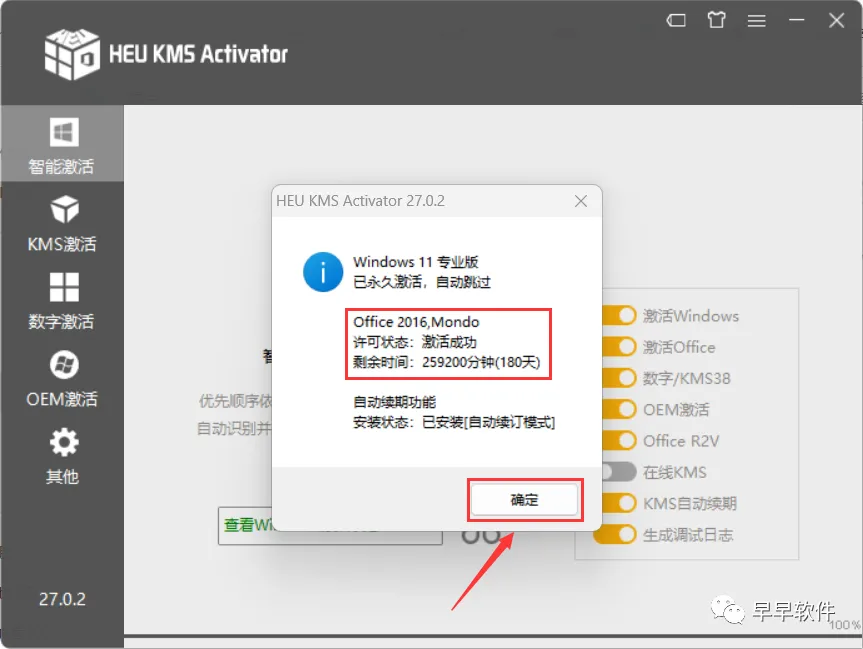Open the 其他 settings tab

(62, 456)
